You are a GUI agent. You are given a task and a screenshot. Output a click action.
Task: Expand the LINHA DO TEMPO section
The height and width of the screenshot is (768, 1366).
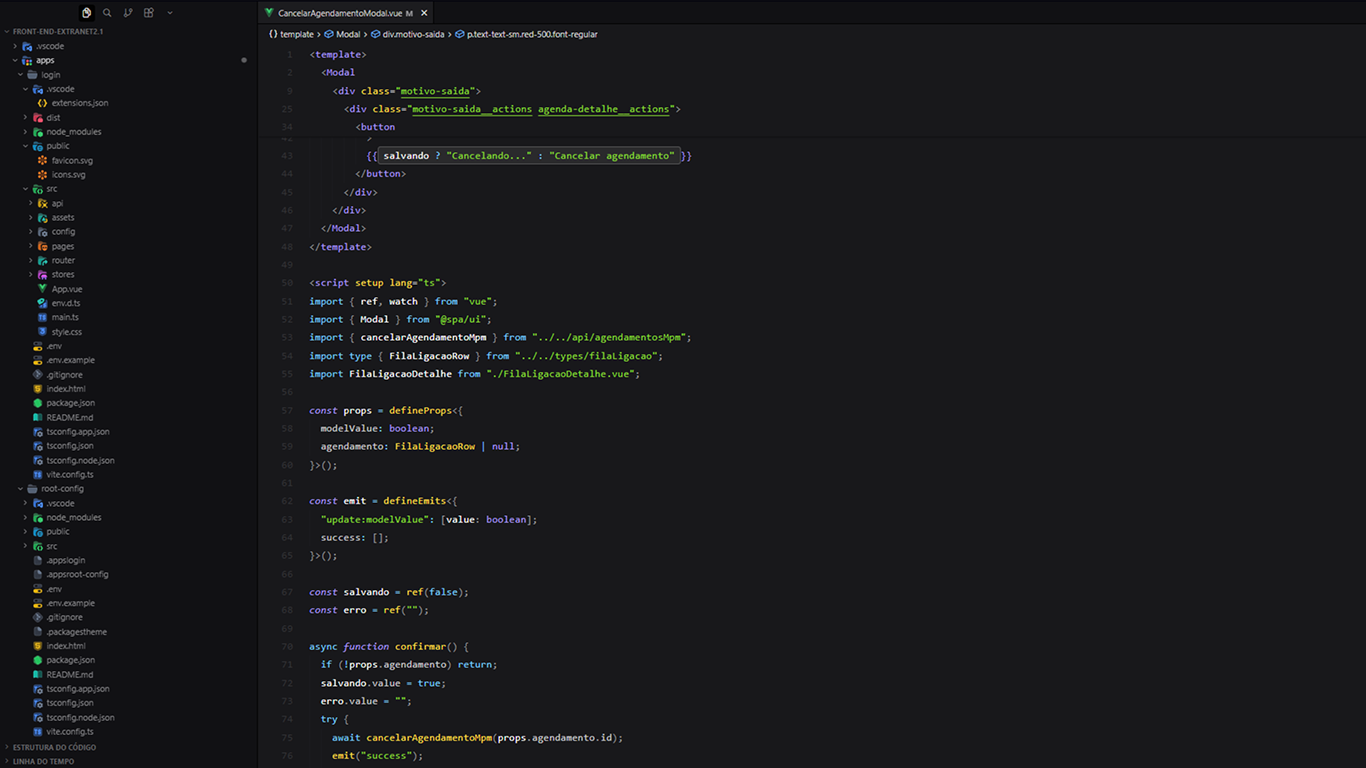coord(43,761)
